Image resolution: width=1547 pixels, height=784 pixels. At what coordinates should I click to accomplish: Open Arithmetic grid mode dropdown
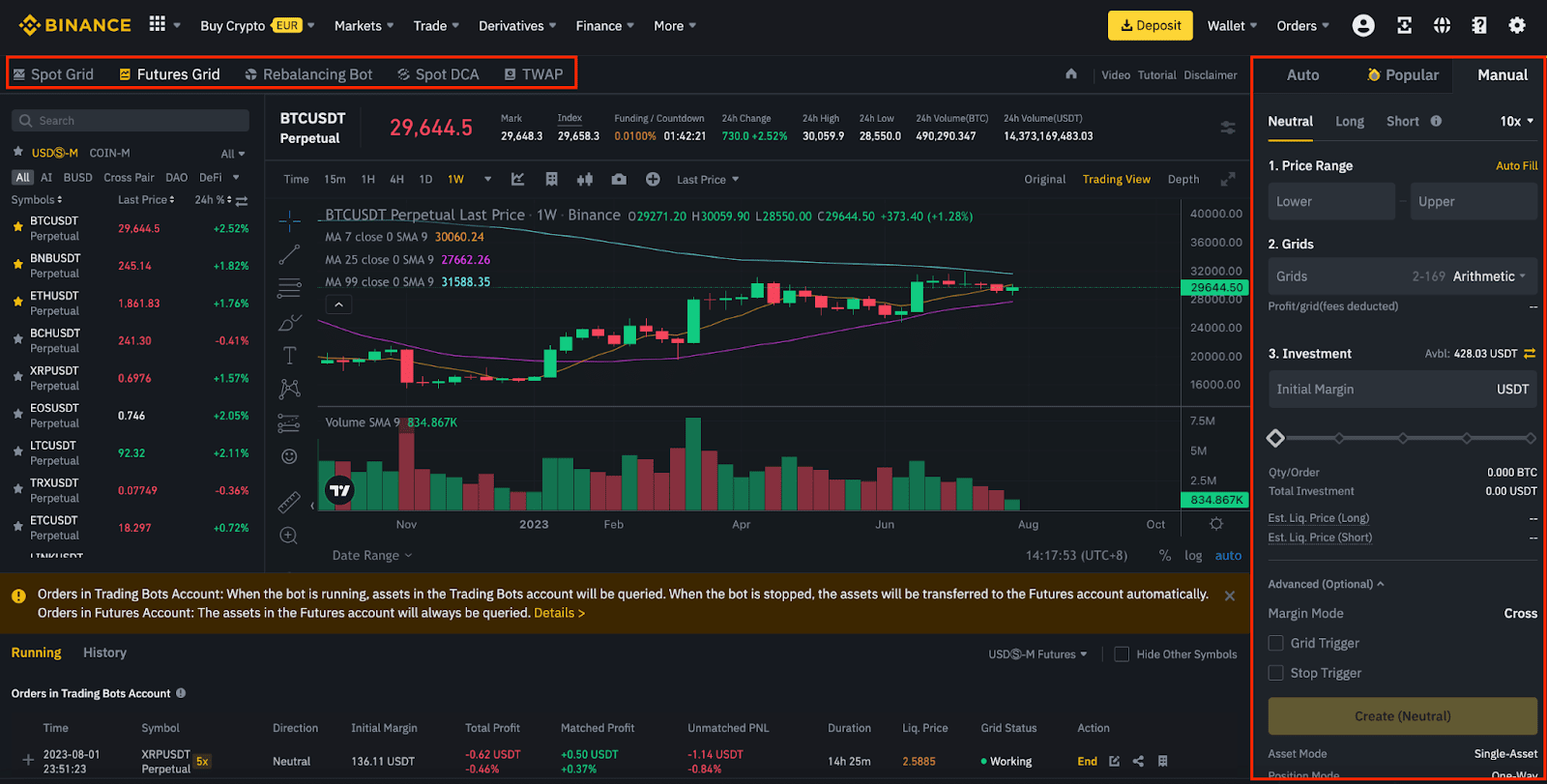click(x=1489, y=276)
